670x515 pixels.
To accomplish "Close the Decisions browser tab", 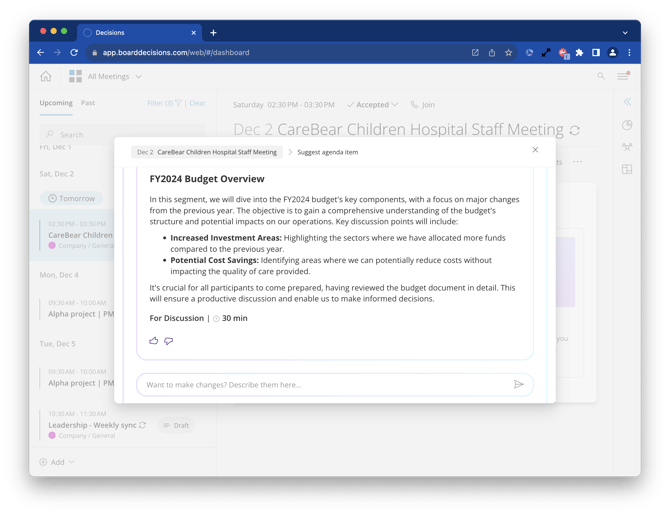I will [x=194, y=32].
